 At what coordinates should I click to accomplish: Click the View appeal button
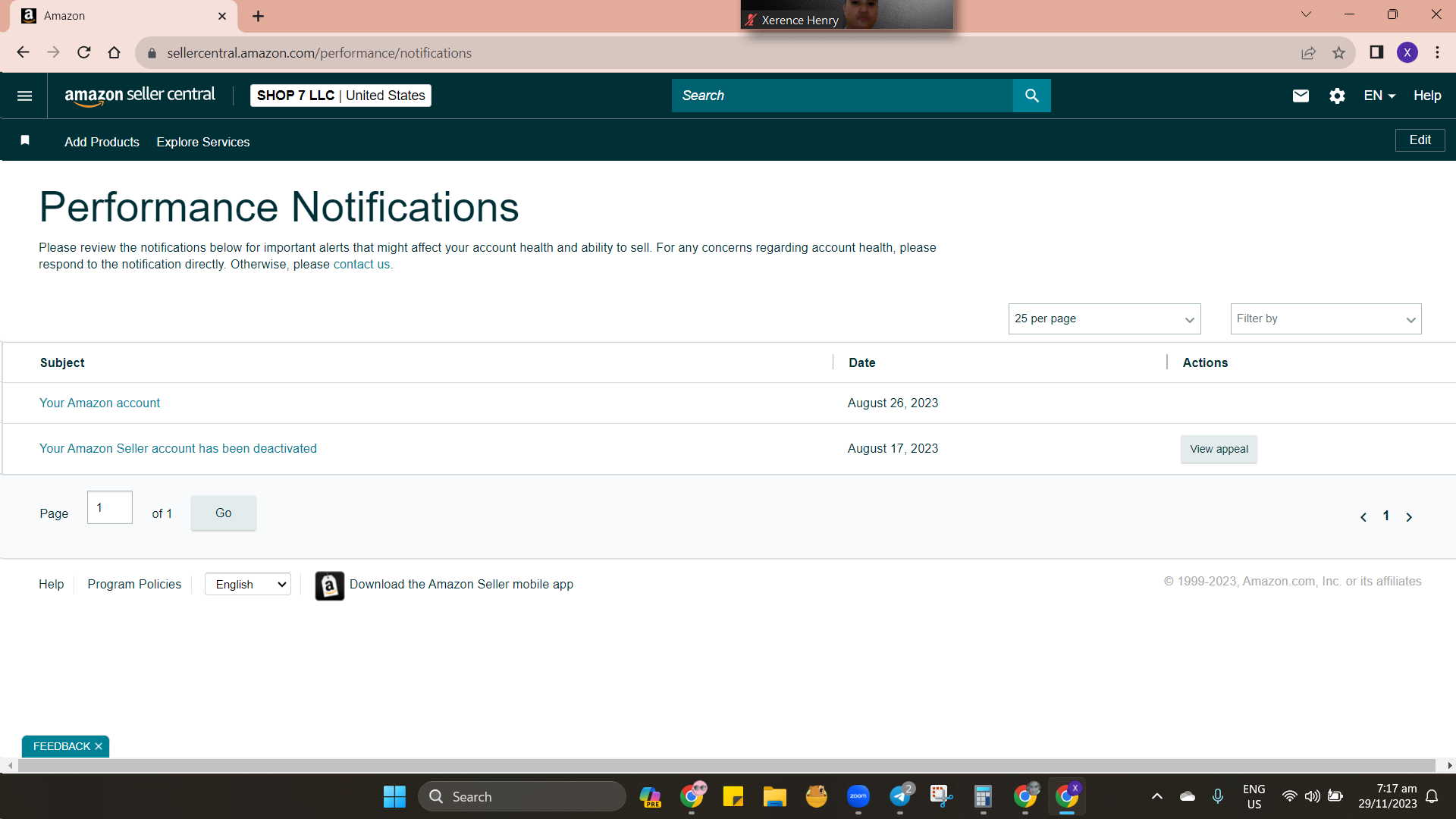(1219, 449)
